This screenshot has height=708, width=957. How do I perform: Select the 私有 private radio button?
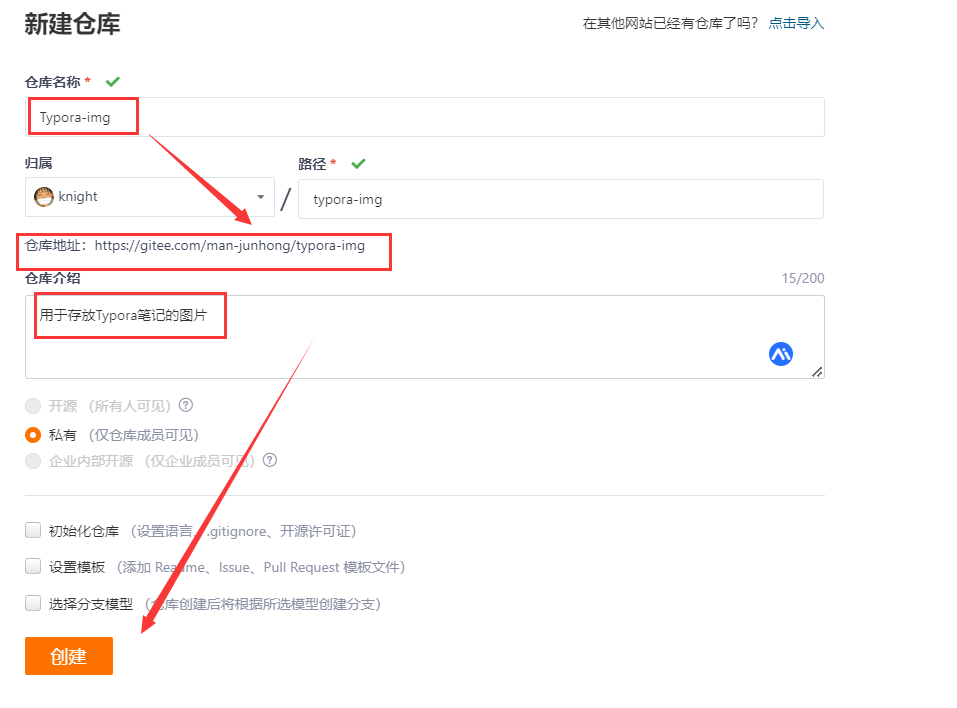[33, 435]
